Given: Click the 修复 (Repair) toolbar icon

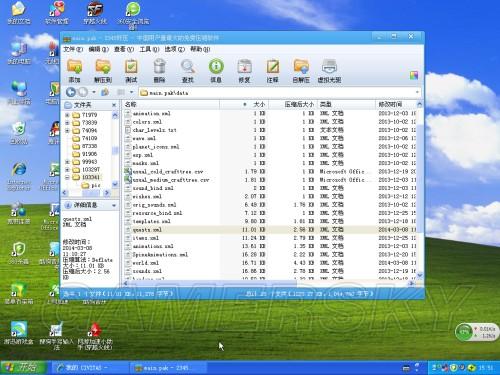Looking at the screenshot, I should (x=244, y=70).
